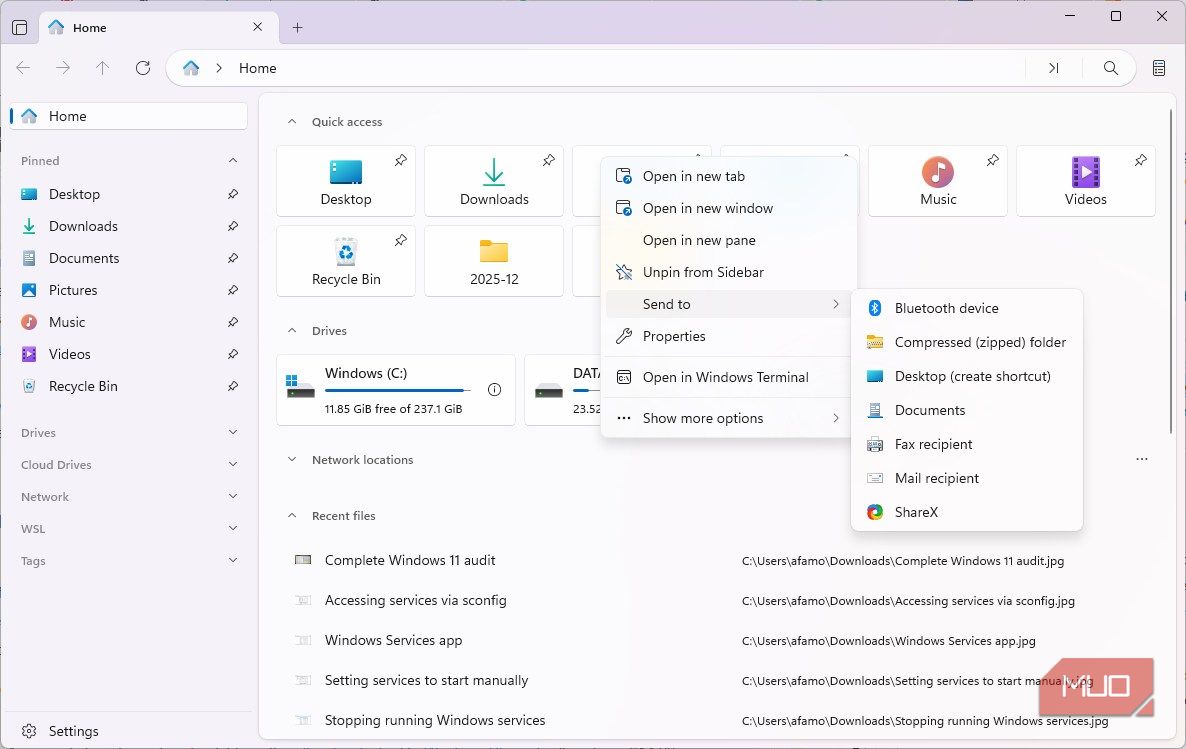This screenshot has width=1186, height=749.
Task: Navigate up one directory level
Action: tap(103, 68)
